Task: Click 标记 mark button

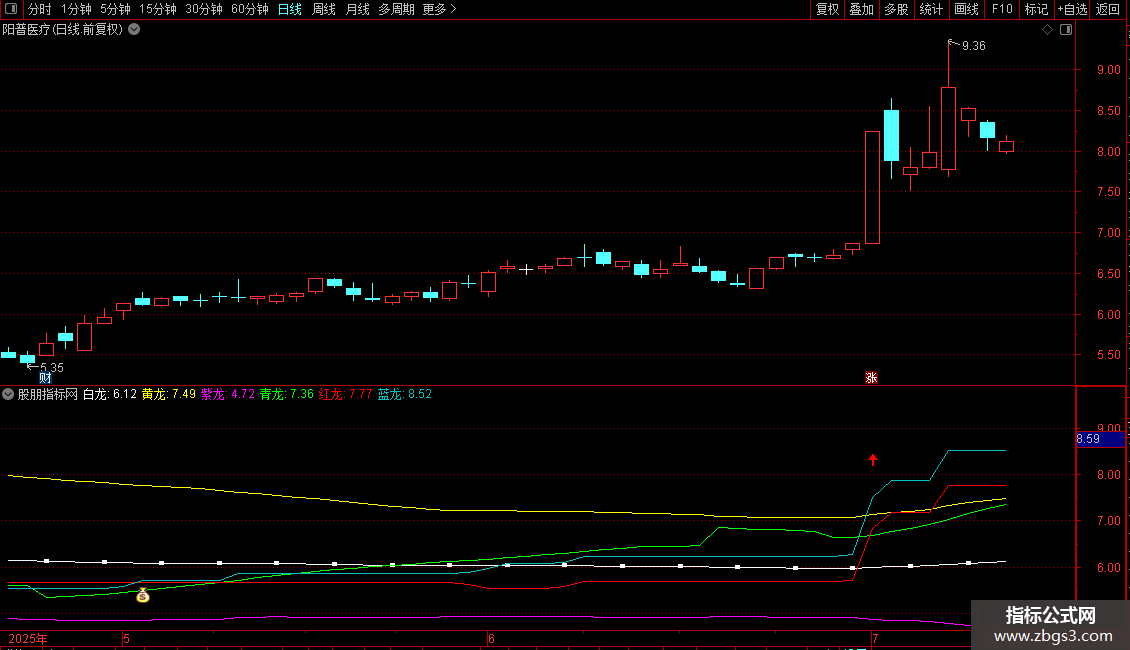Action: point(1036,9)
